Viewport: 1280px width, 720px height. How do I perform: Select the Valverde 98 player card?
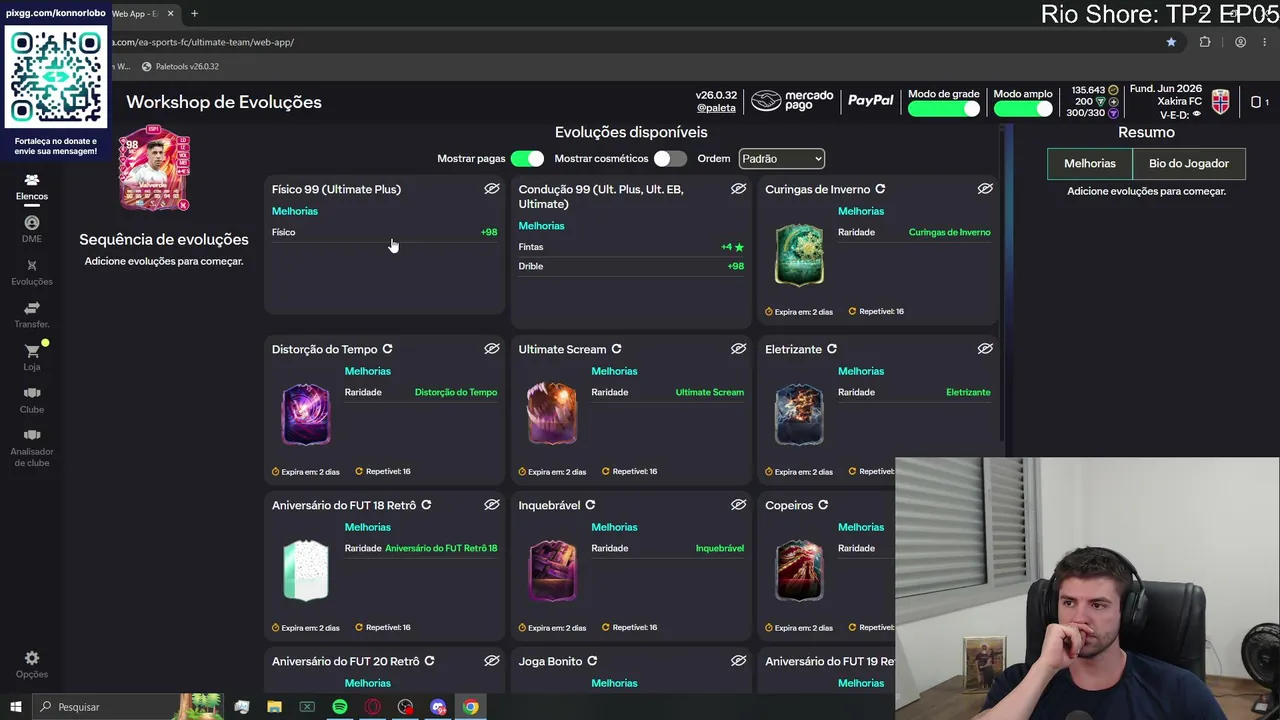point(154,168)
